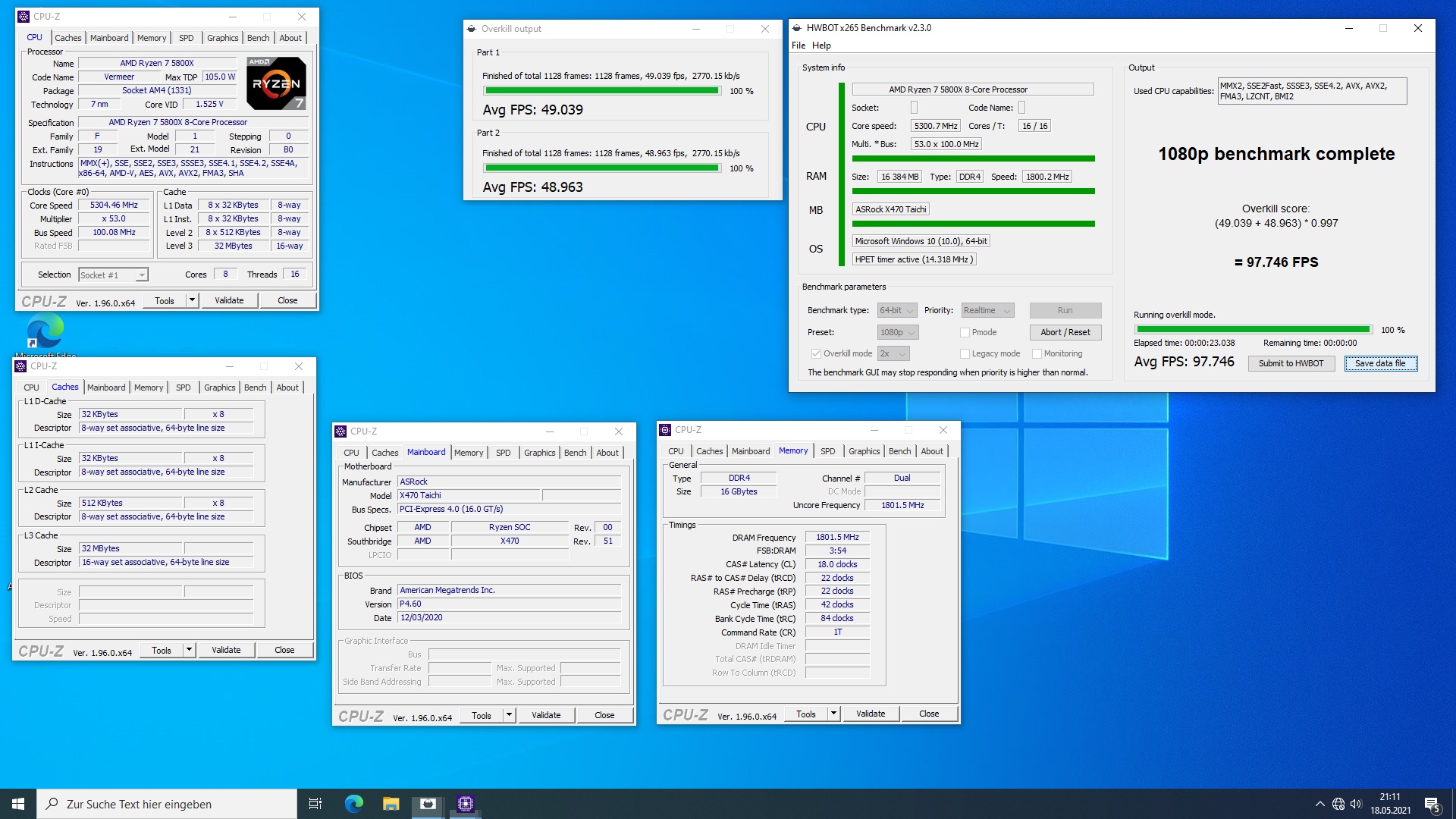Screen dimensions: 1456x819
Task: Toggle the Overkill mode checkbox
Action: (816, 353)
